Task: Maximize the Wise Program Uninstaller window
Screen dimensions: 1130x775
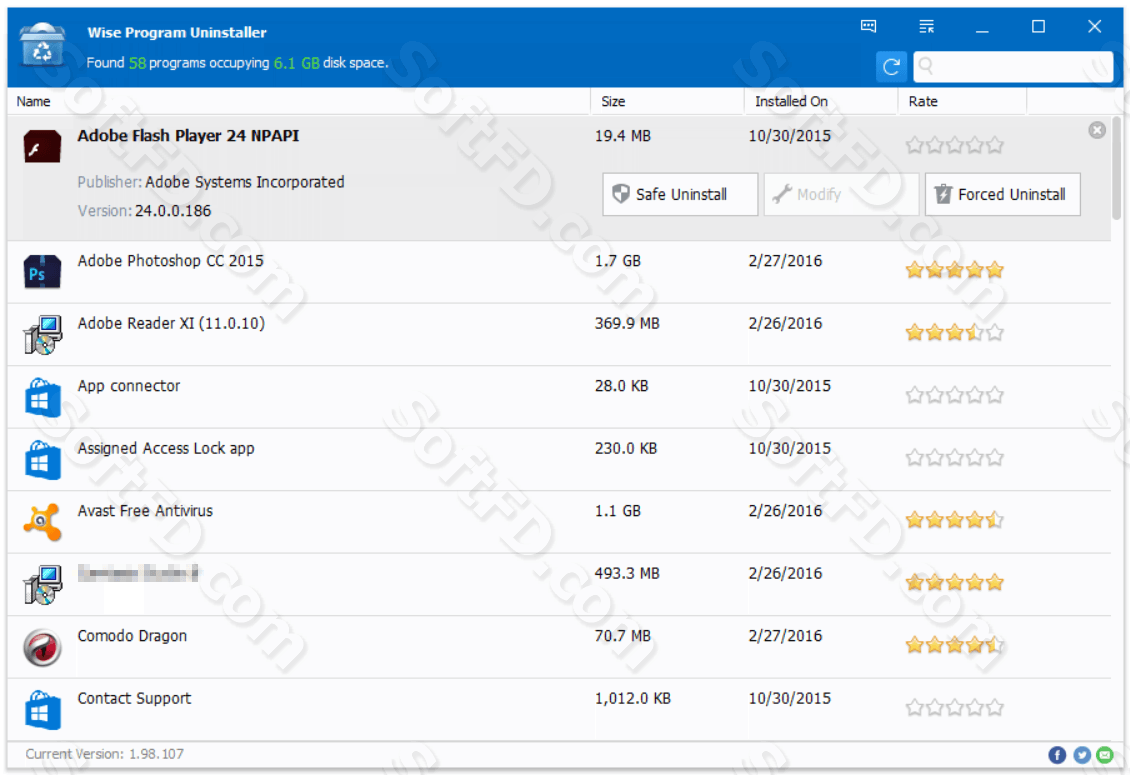Action: click(1038, 27)
